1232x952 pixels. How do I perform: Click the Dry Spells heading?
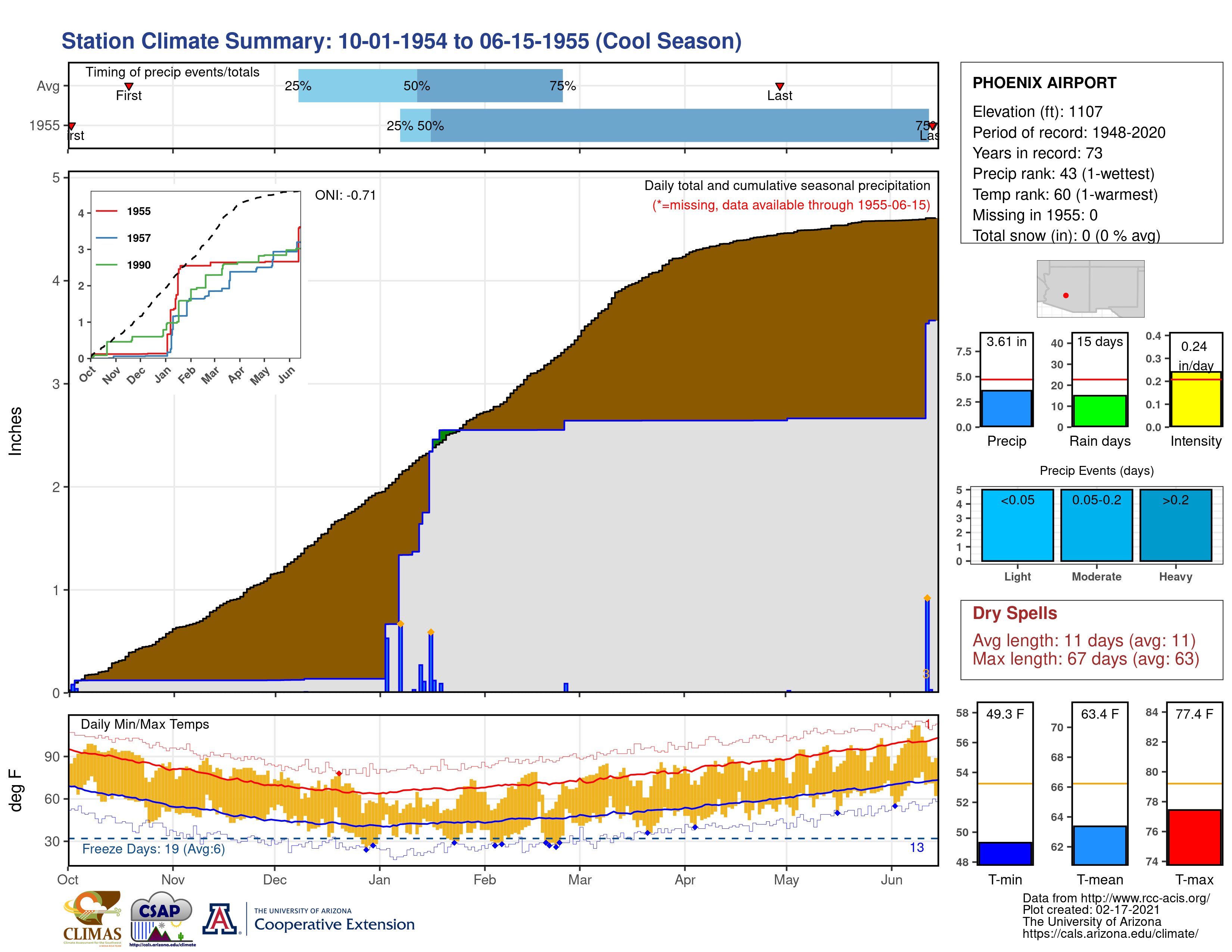(1015, 613)
